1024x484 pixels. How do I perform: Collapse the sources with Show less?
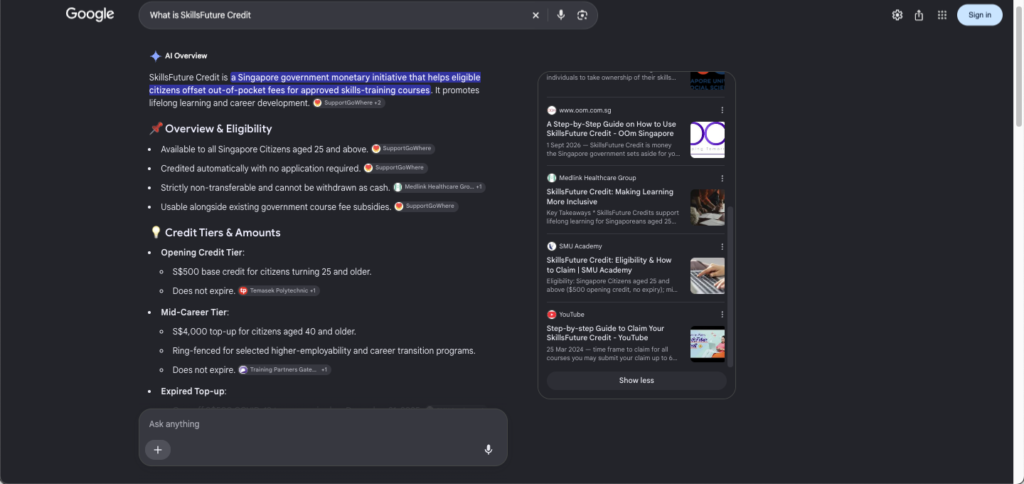[636, 381]
